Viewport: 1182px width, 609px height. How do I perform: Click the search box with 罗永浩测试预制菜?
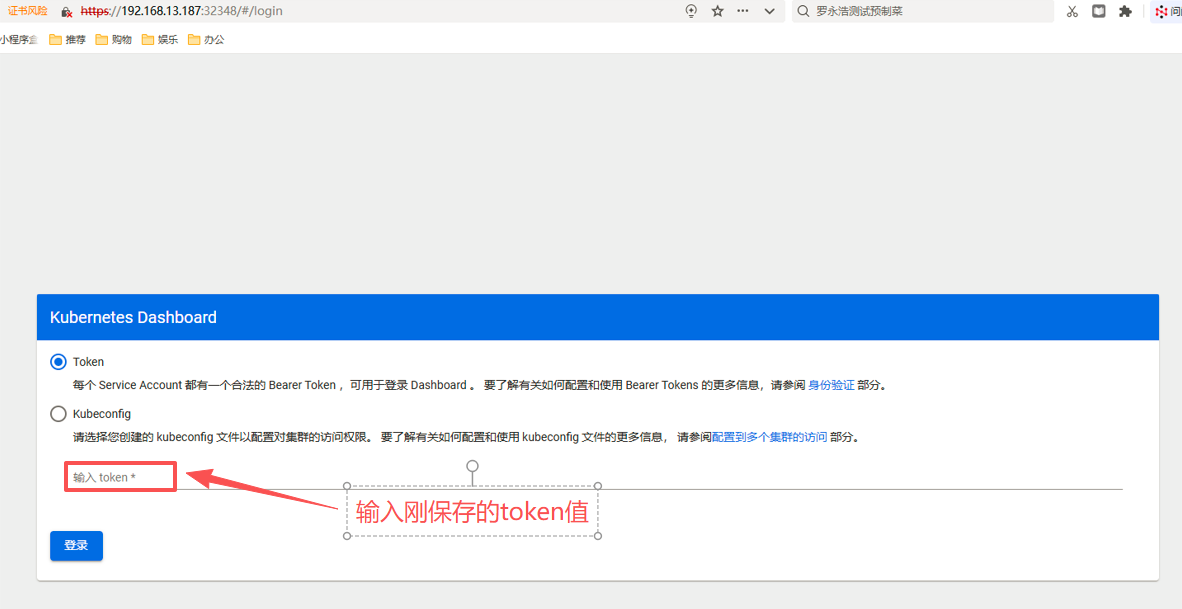pos(923,11)
